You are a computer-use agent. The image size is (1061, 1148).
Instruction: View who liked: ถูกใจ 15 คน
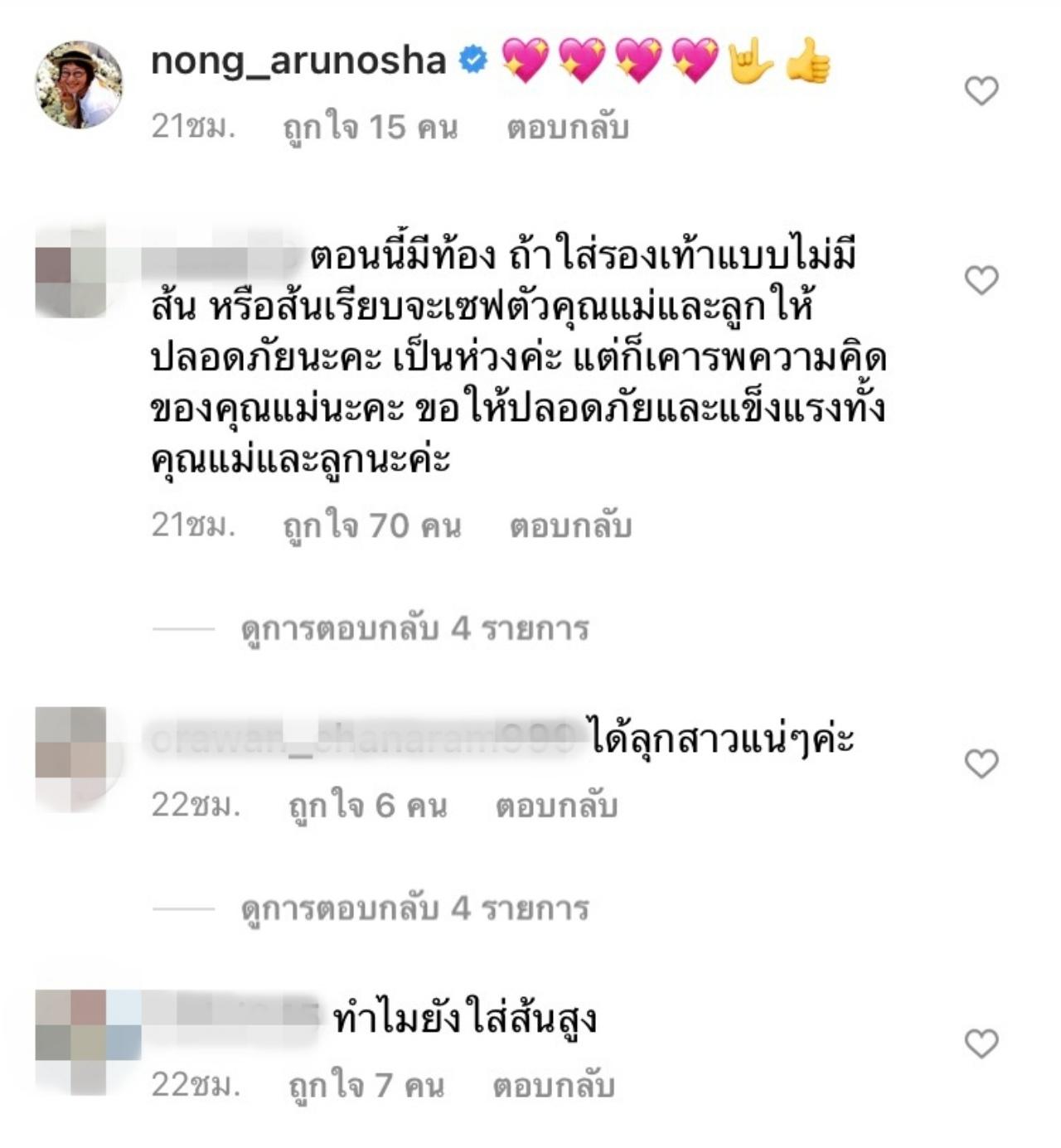tap(370, 127)
